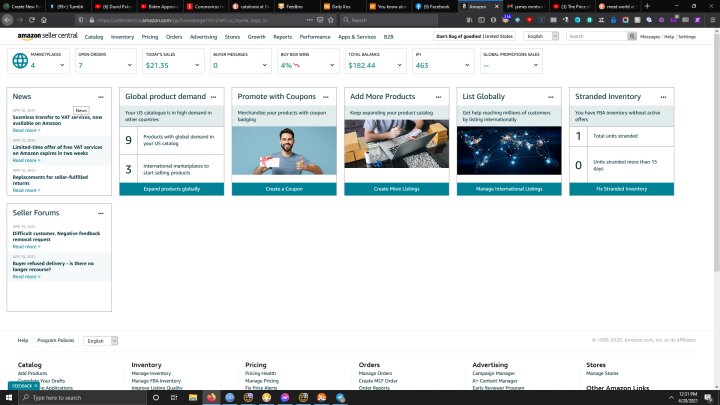Image resolution: width=720 pixels, height=405 pixels.
Task: Open File Explorer from the taskbar
Action: pyautogui.click(x=193, y=397)
